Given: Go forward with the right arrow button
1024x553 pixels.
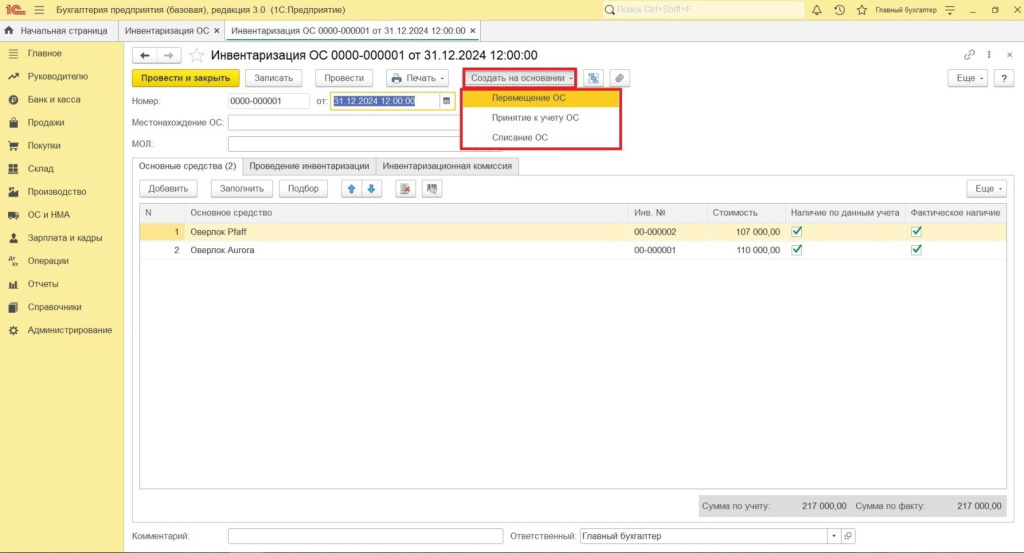Looking at the screenshot, I should pyautogui.click(x=168, y=55).
